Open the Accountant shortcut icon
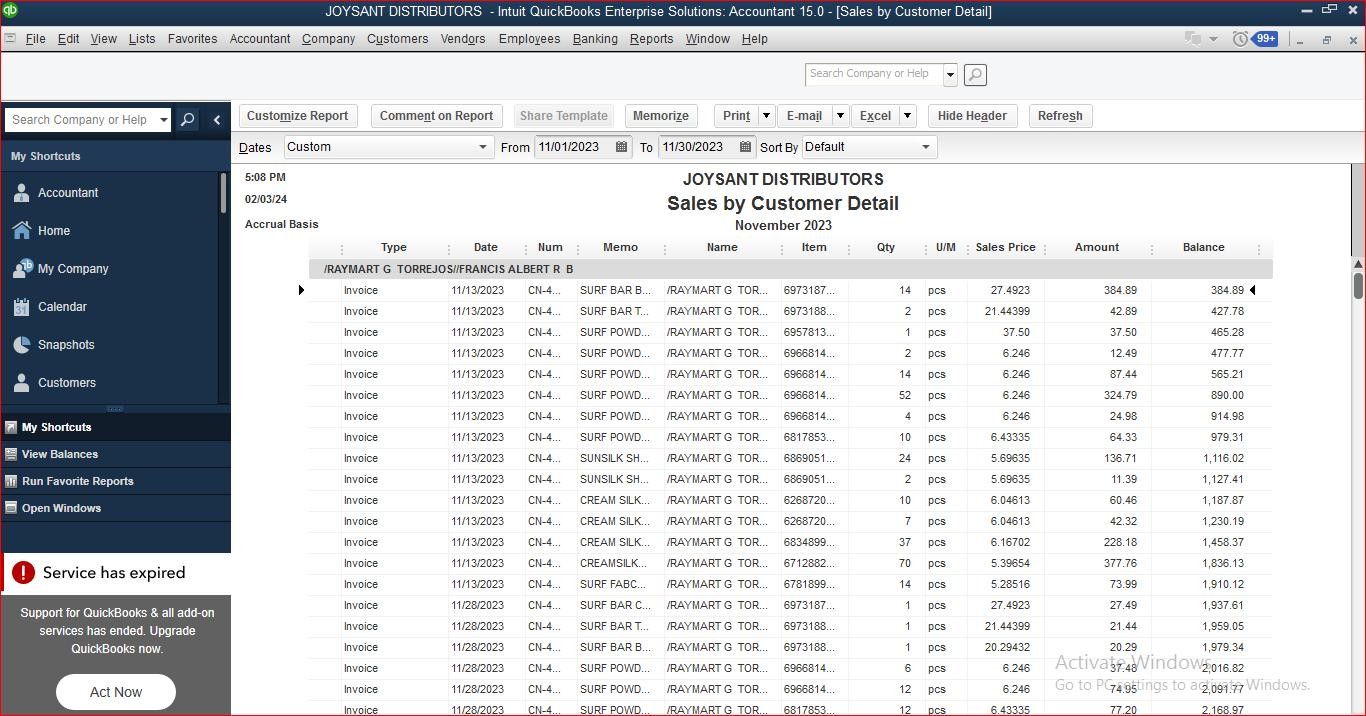Screen dimensions: 1366x716 point(21,193)
